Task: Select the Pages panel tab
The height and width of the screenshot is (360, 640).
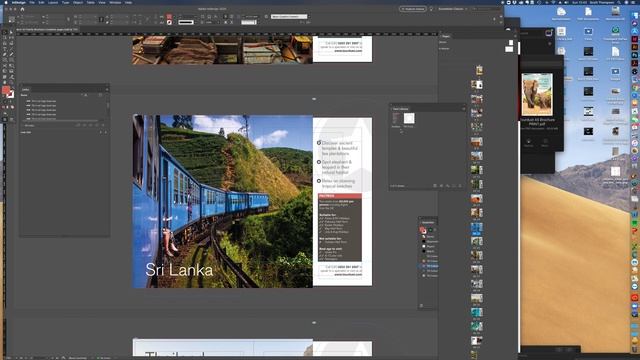Action: coord(446,36)
